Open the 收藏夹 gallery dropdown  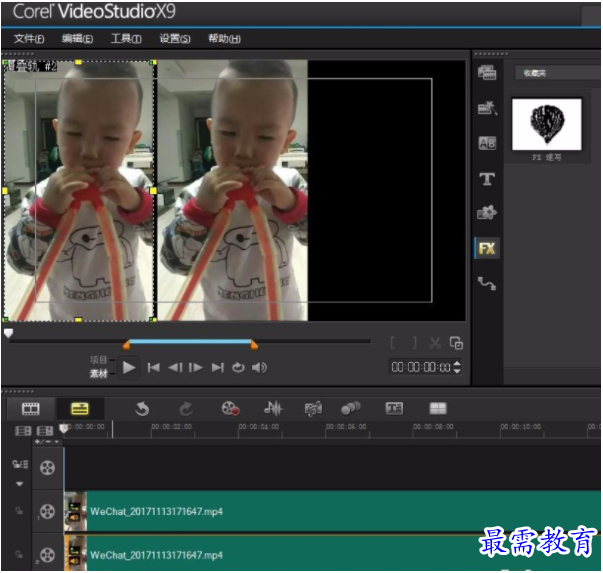[x=558, y=73]
